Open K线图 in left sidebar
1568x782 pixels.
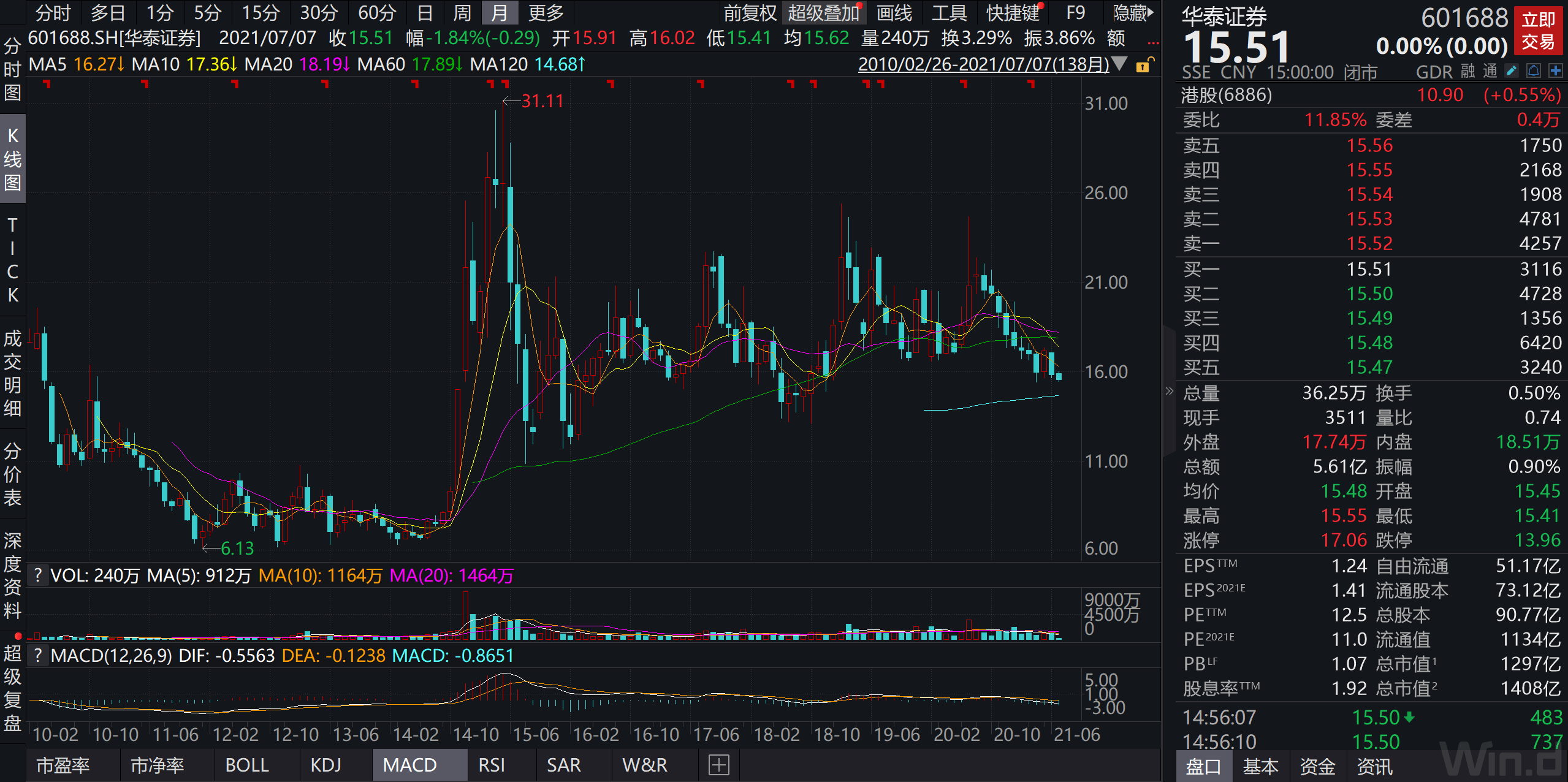(12, 159)
